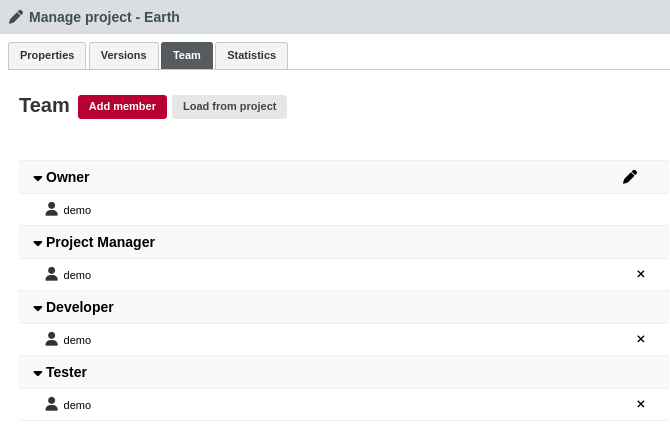
Task: Select the demo name under Developer
Action: (x=77, y=340)
